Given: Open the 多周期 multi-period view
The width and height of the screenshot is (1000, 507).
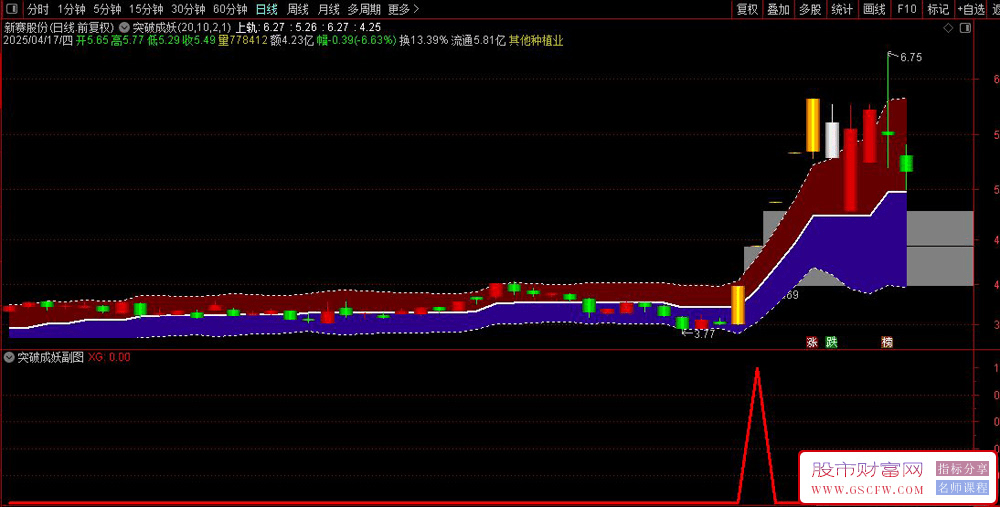Looking at the screenshot, I should pyautogui.click(x=364, y=9).
